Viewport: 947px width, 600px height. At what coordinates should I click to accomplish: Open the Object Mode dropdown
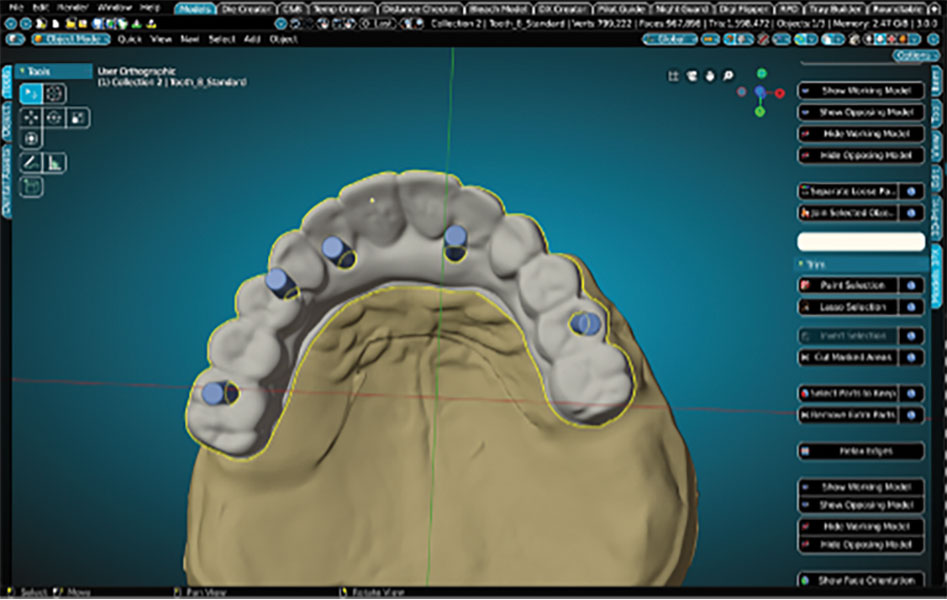click(71, 39)
